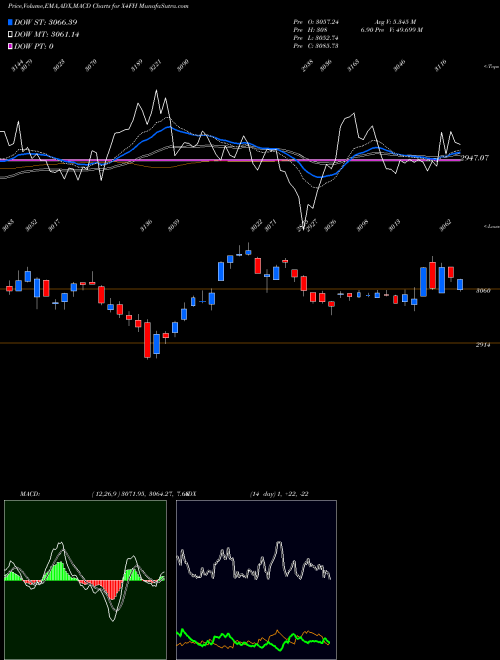Select the 'DOW PT: 0' legend text
500x660 pixels.
tap(34, 47)
